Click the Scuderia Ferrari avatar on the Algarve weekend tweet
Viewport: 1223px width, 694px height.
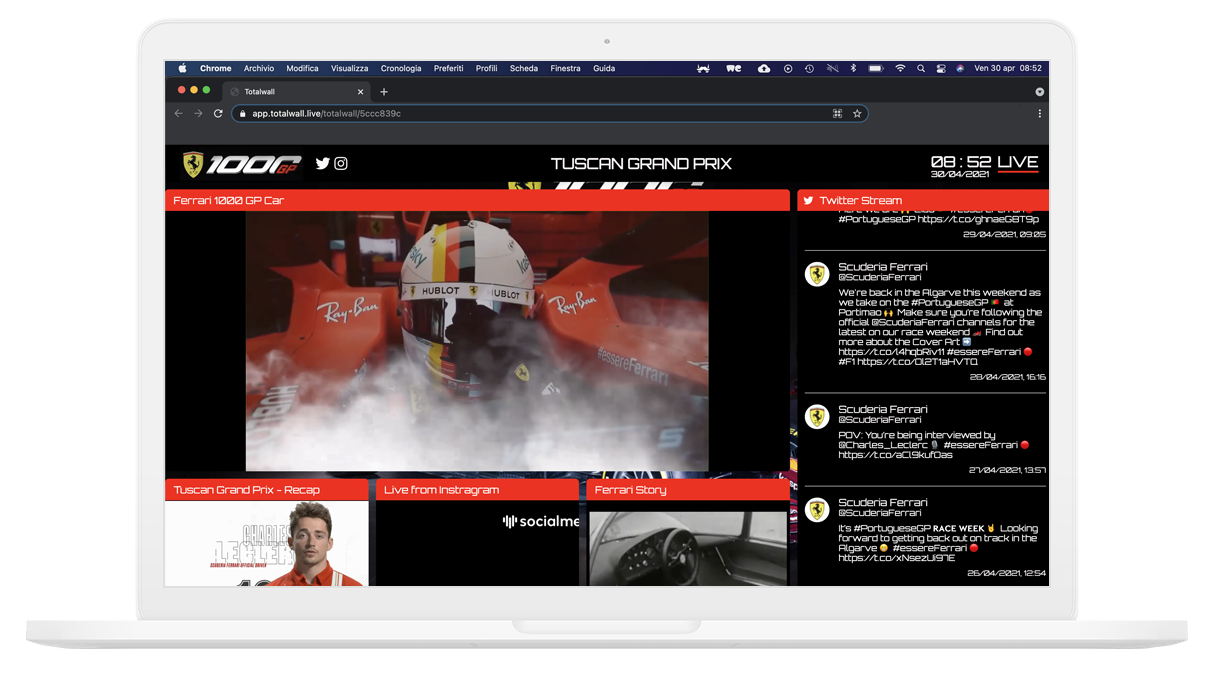pos(818,274)
